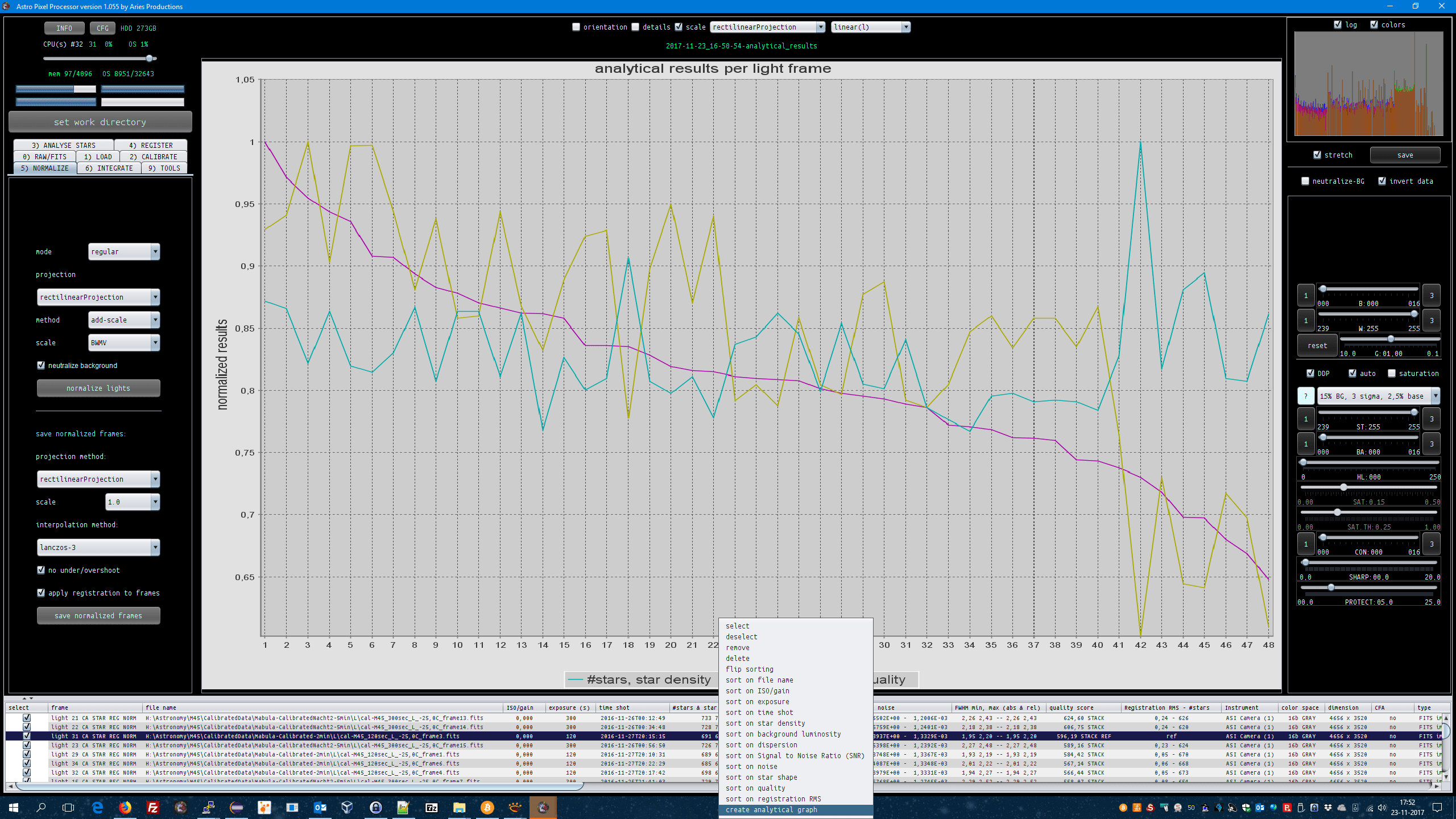Screen dimensions: 1456x819
Task: Disable the invert data checkbox
Action: [1382, 181]
